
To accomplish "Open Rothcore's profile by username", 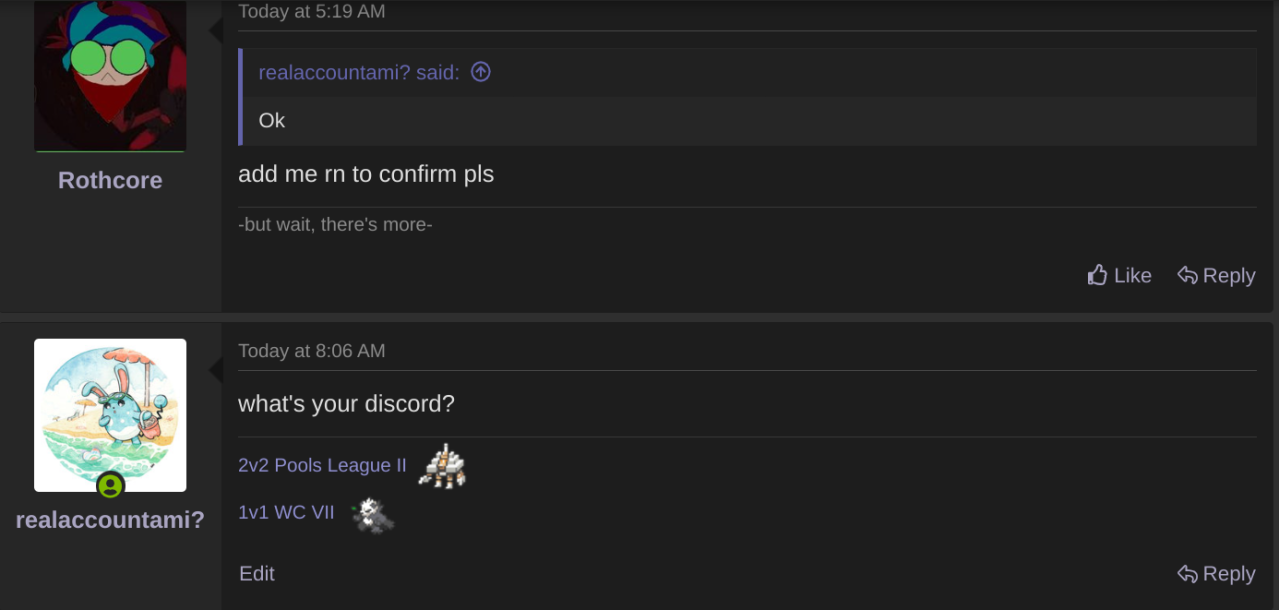I will (x=110, y=180).
